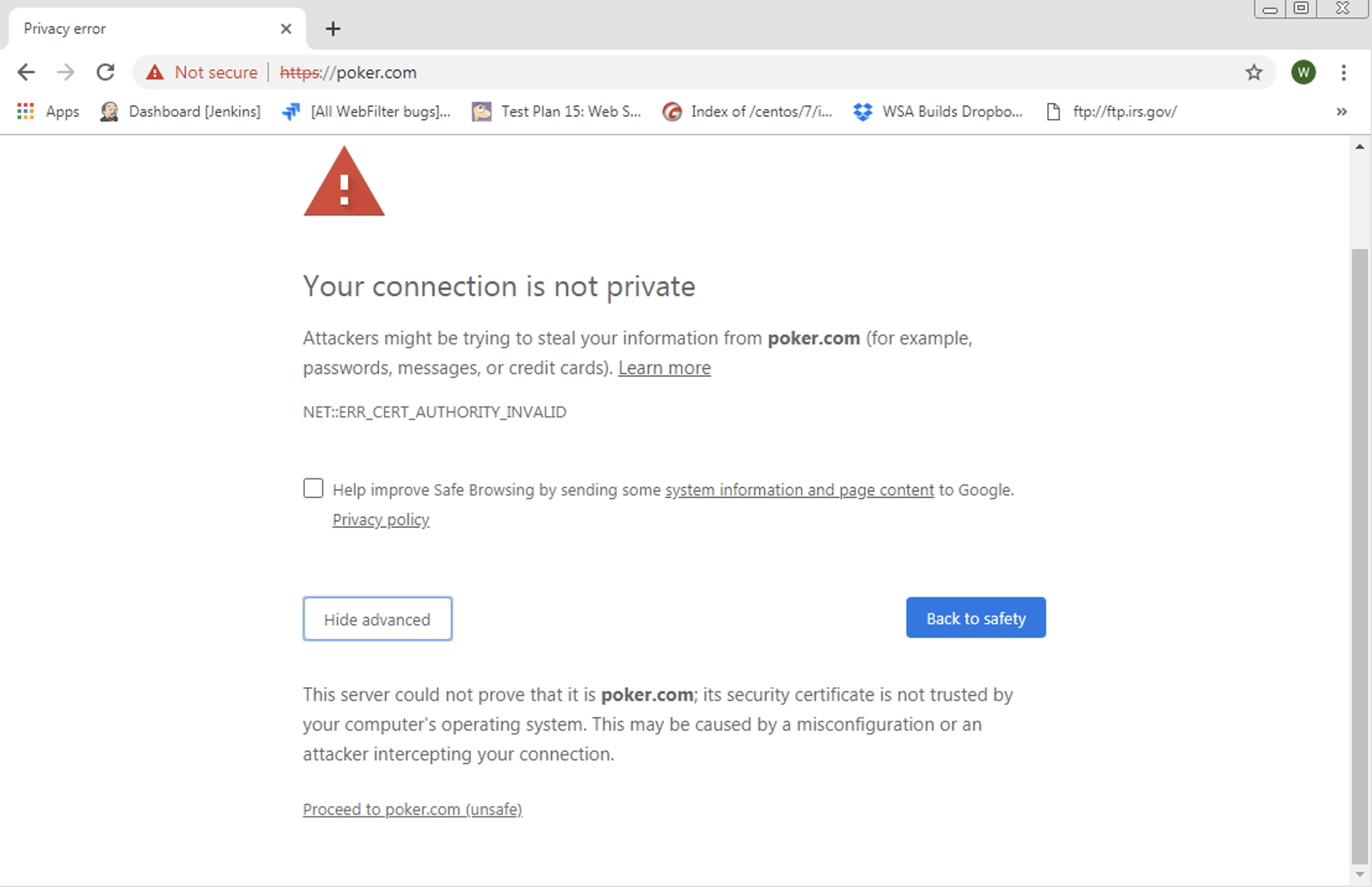Viewport: 1372px width, 887px height.
Task: Reload the page with the refresh icon
Action: tap(106, 72)
